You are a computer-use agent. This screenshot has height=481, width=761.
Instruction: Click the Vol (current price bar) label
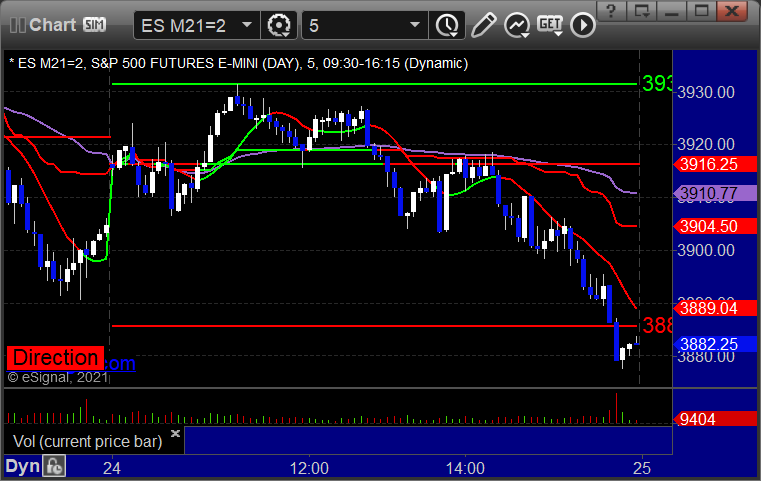click(87, 442)
